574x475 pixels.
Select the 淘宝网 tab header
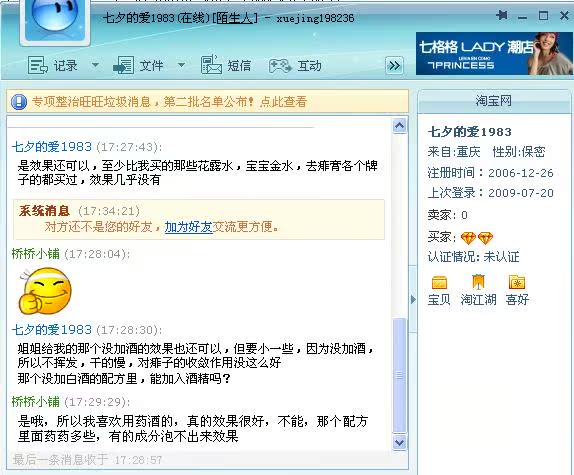click(x=494, y=101)
